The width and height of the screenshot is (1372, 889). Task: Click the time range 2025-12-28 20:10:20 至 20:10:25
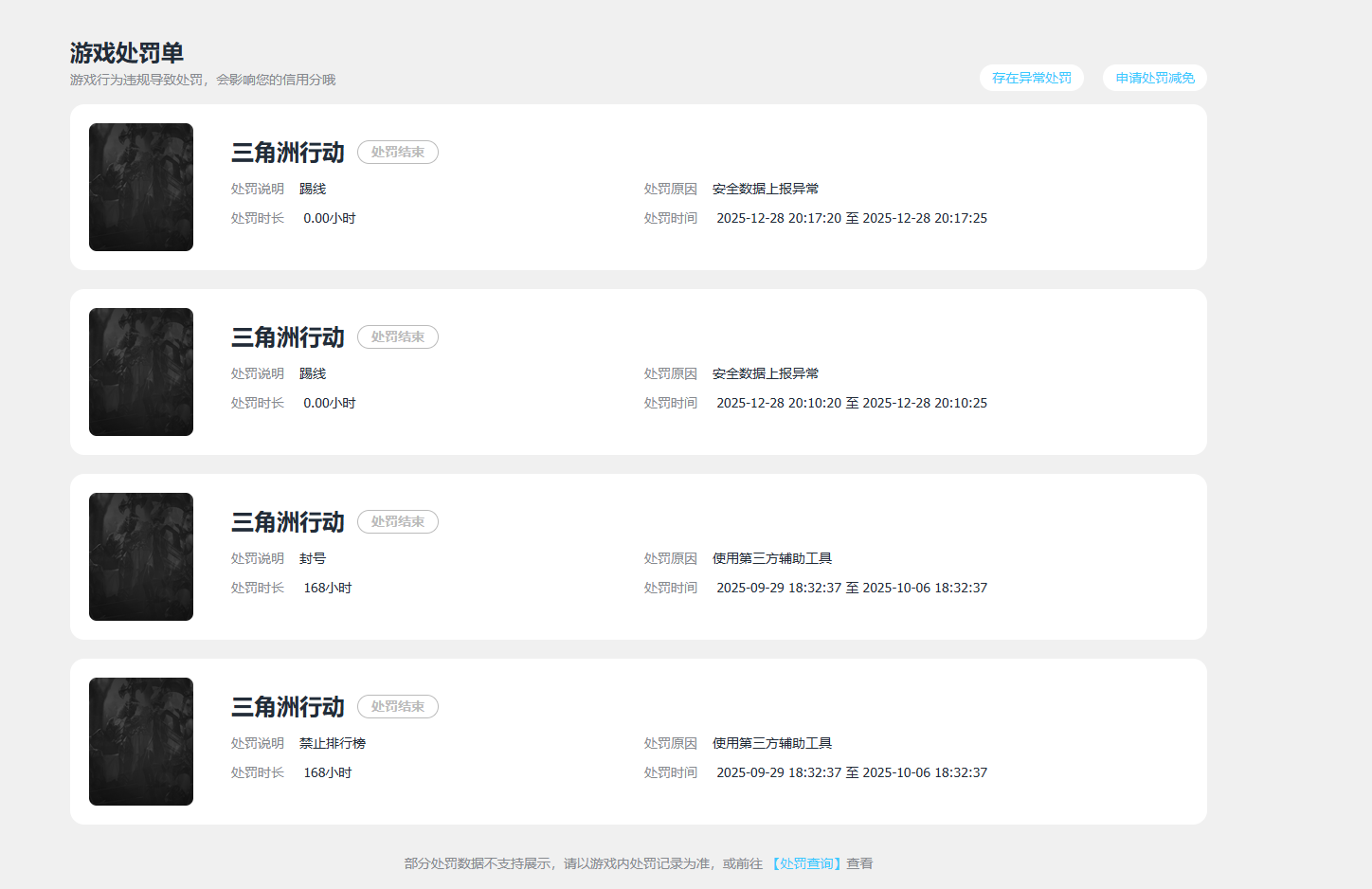pos(852,403)
